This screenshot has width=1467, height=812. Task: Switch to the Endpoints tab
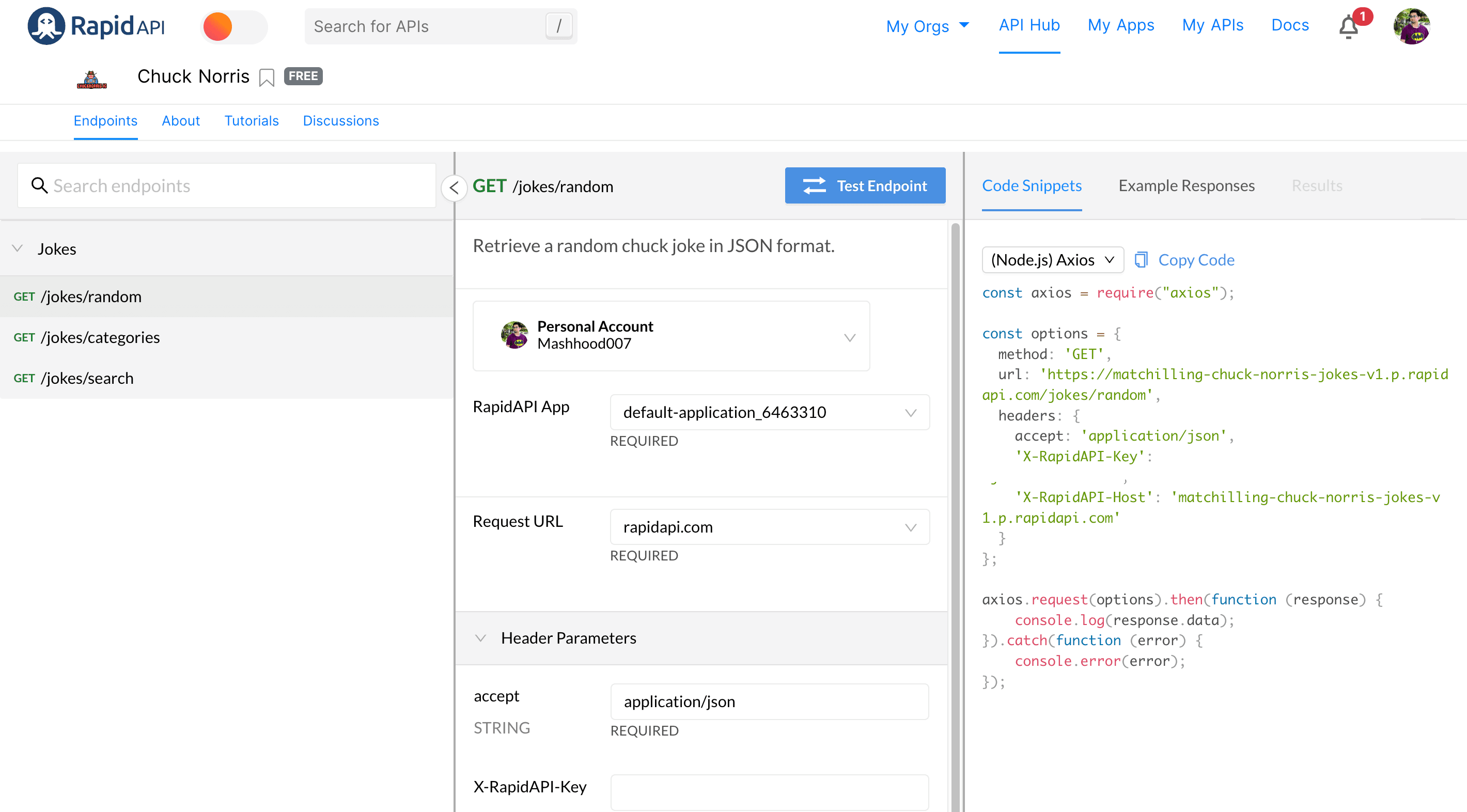coord(105,121)
